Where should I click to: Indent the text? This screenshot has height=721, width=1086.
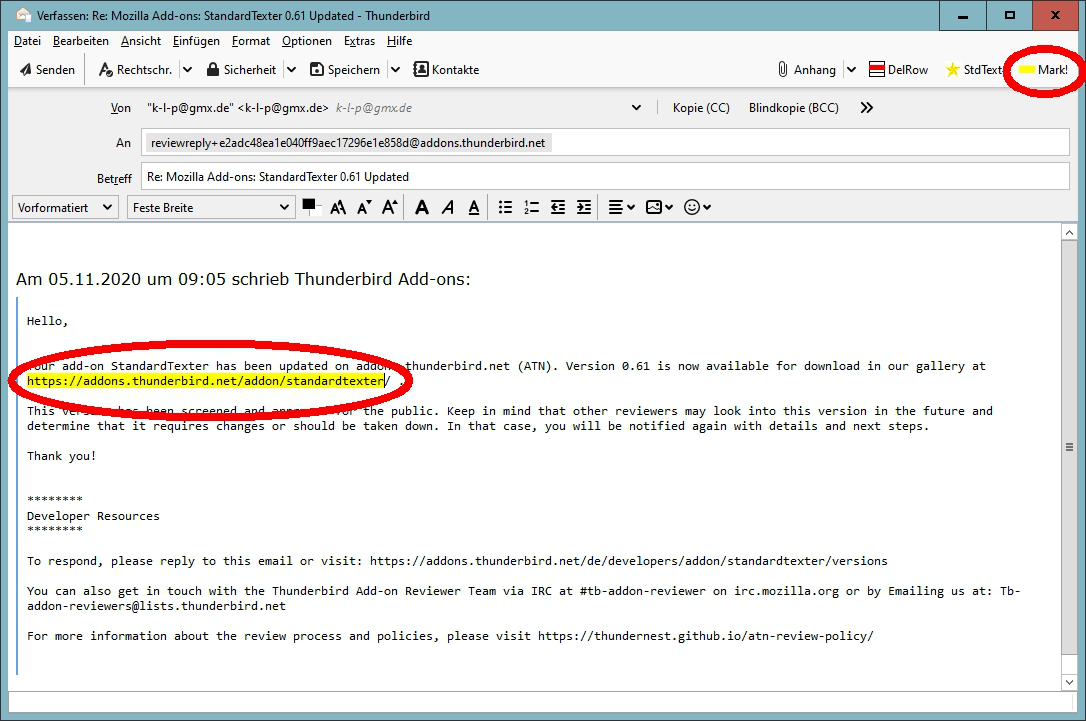pyautogui.click(x=584, y=207)
